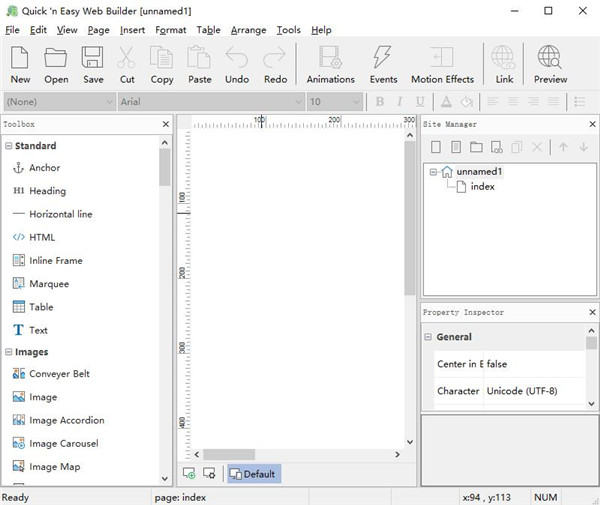600x505 pixels.
Task: Toggle underline text formatting
Action: pyautogui.click(x=418, y=102)
